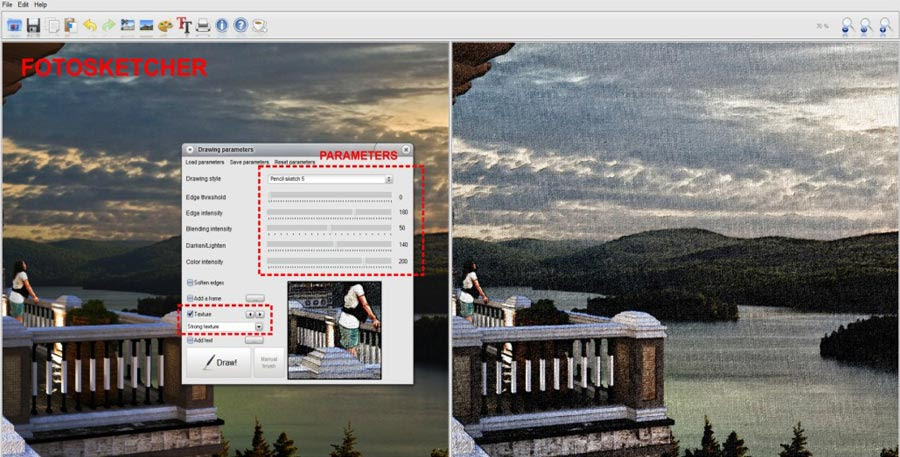The width and height of the screenshot is (900, 457).
Task: Click Reset parameters
Action: coord(294,162)
